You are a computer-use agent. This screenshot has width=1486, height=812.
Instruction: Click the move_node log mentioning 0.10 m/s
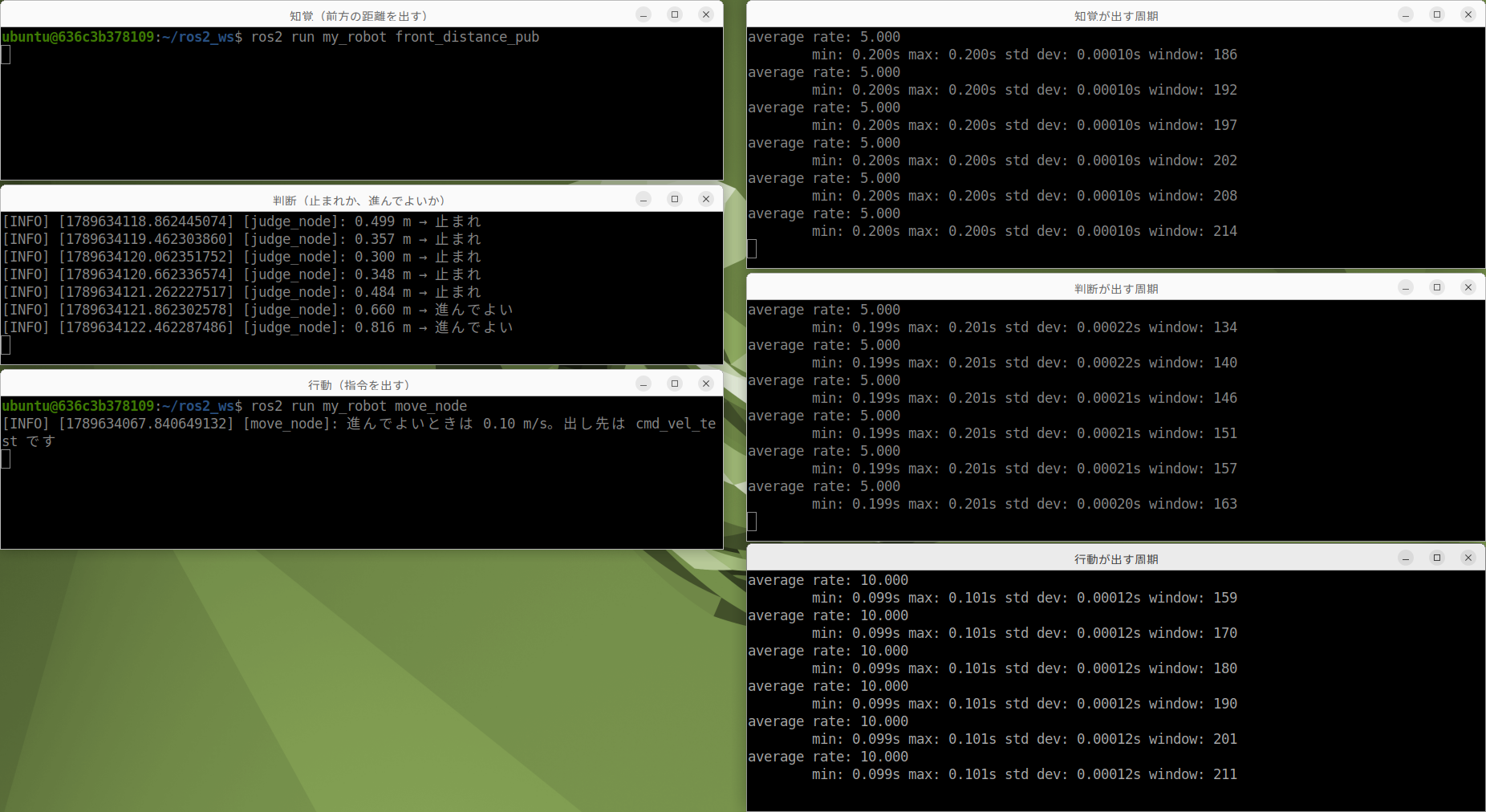[359, 432]
